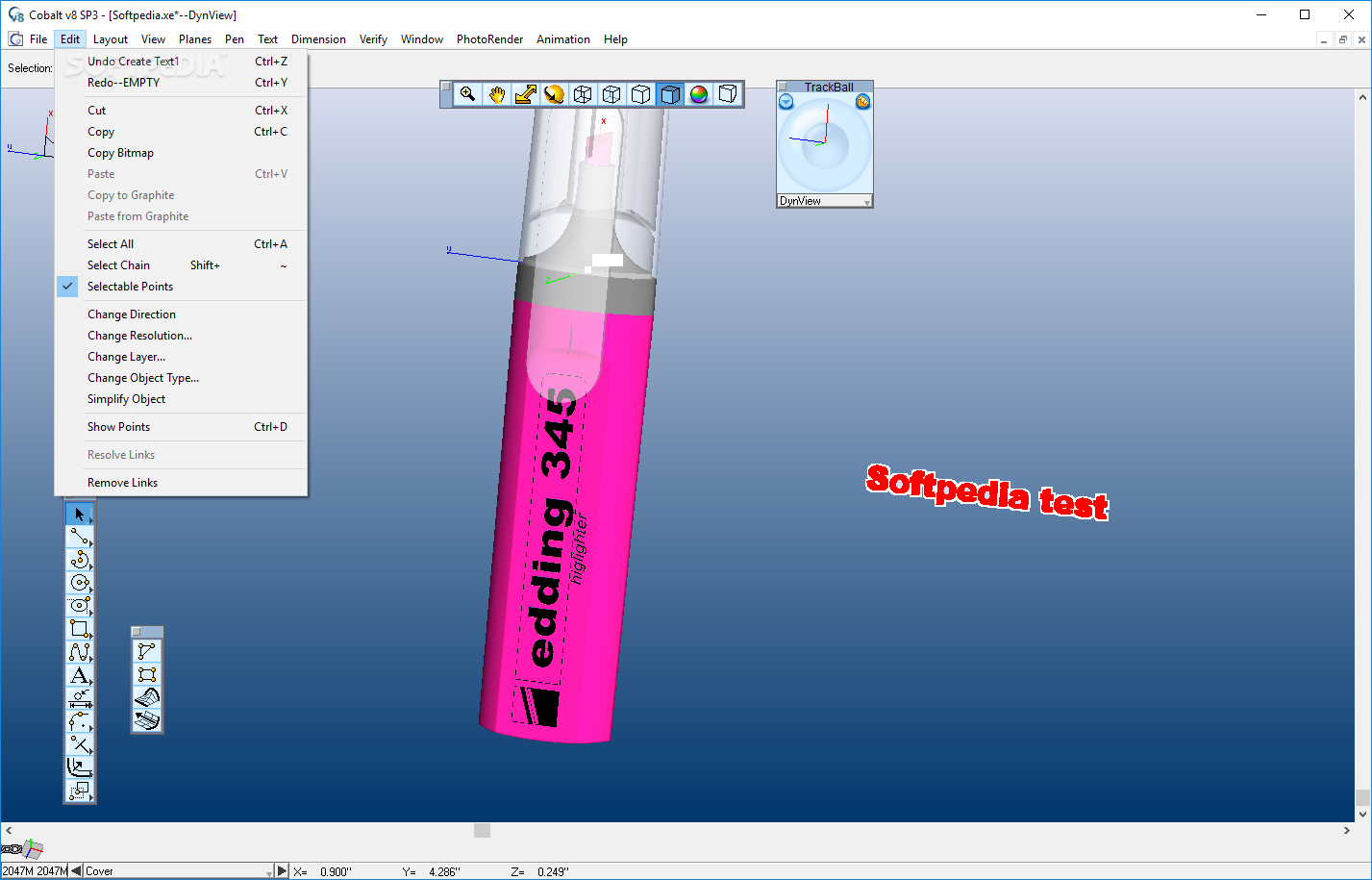Toggle the Selectable Points option
Screen dimensions: 1372x880
coord(130,287)
